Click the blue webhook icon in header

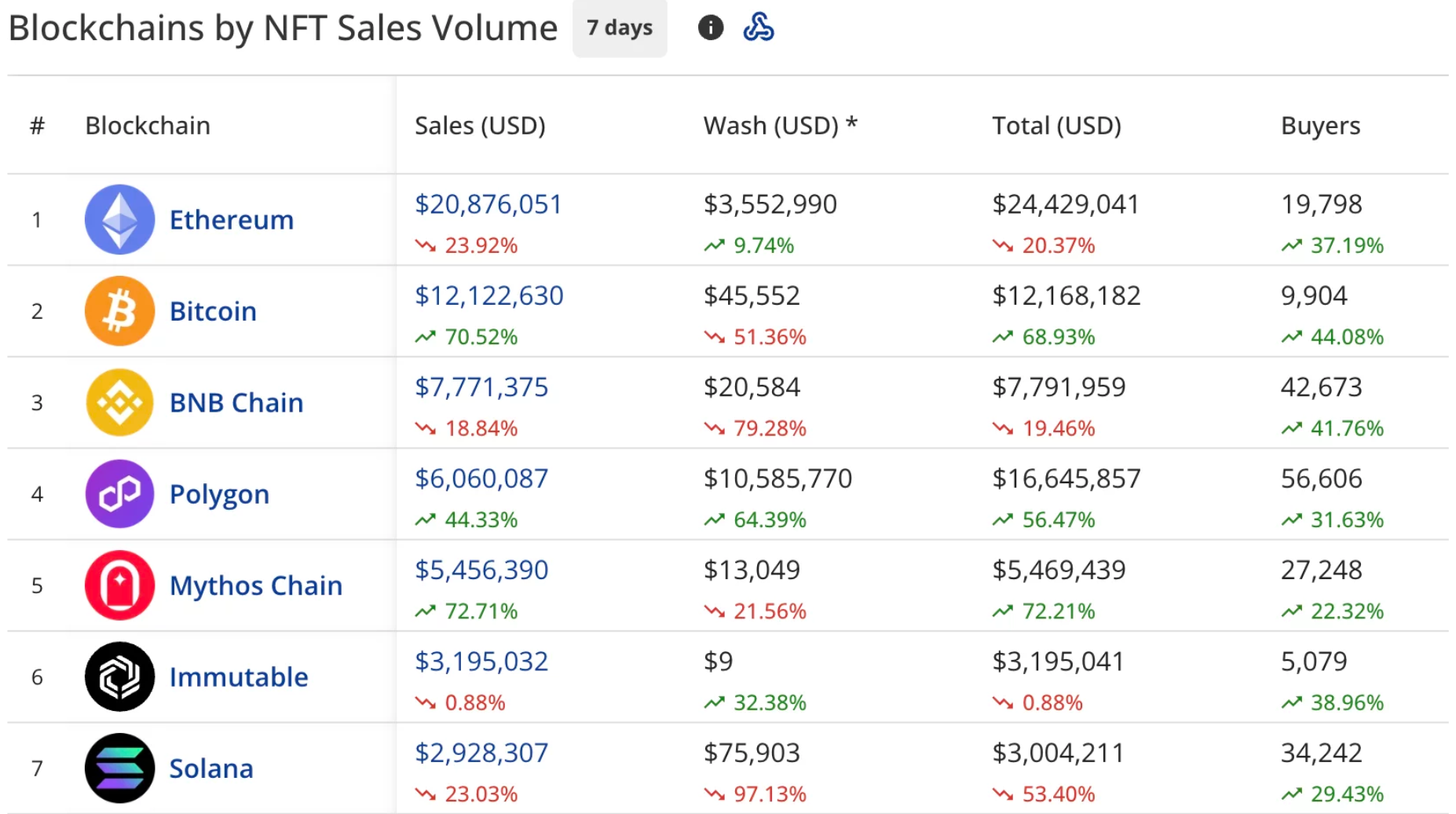(759, 28)
